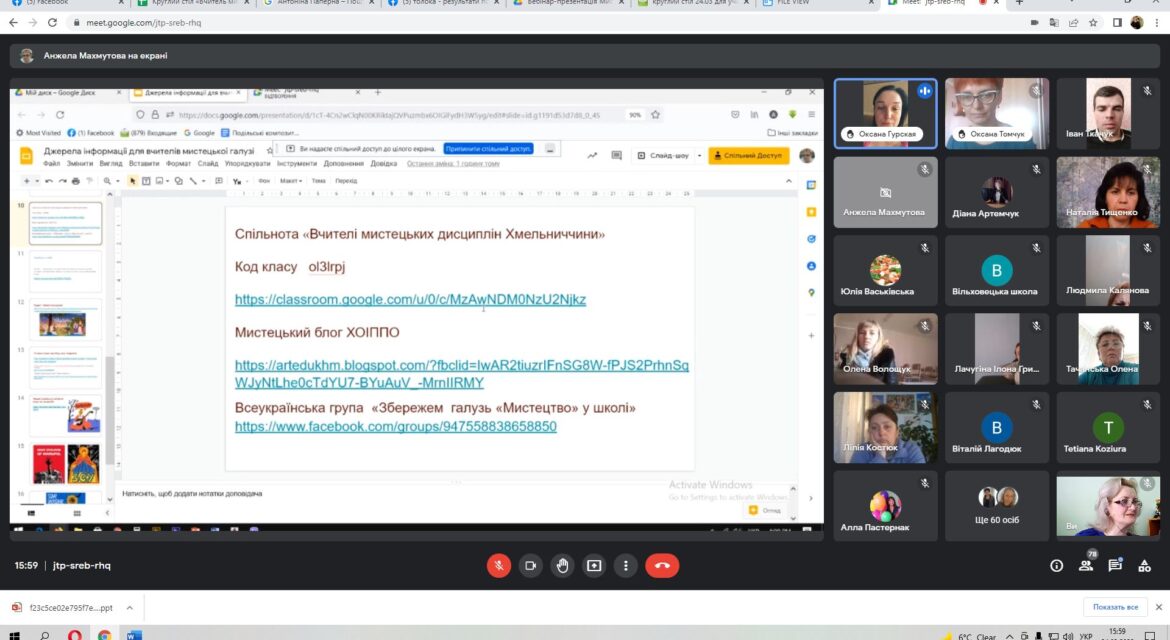Viewport: 1170px width, 640px height.
Task: Bookmark this page with star icon
Action: point(1093,22)
